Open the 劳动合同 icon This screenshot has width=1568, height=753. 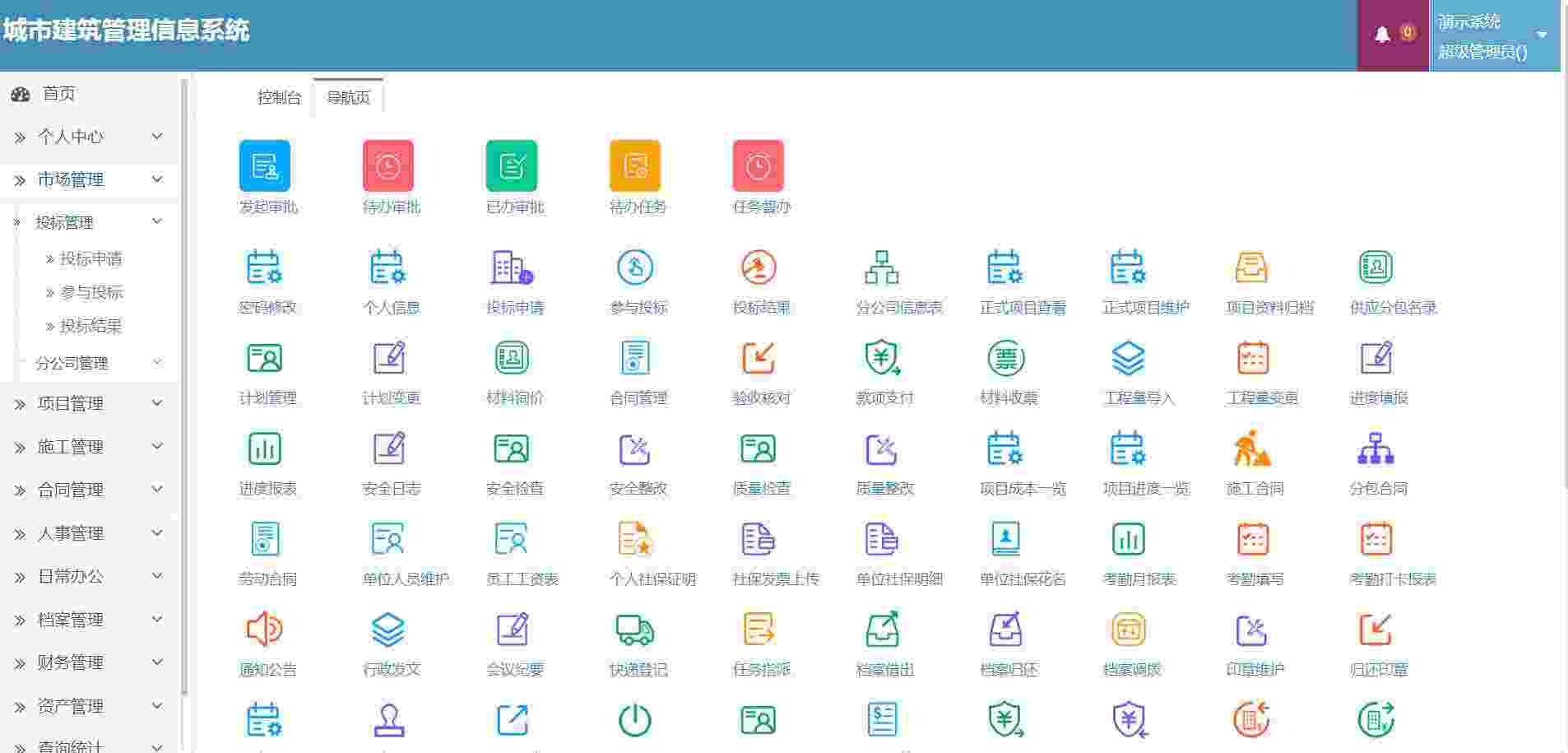coord(264,539)
